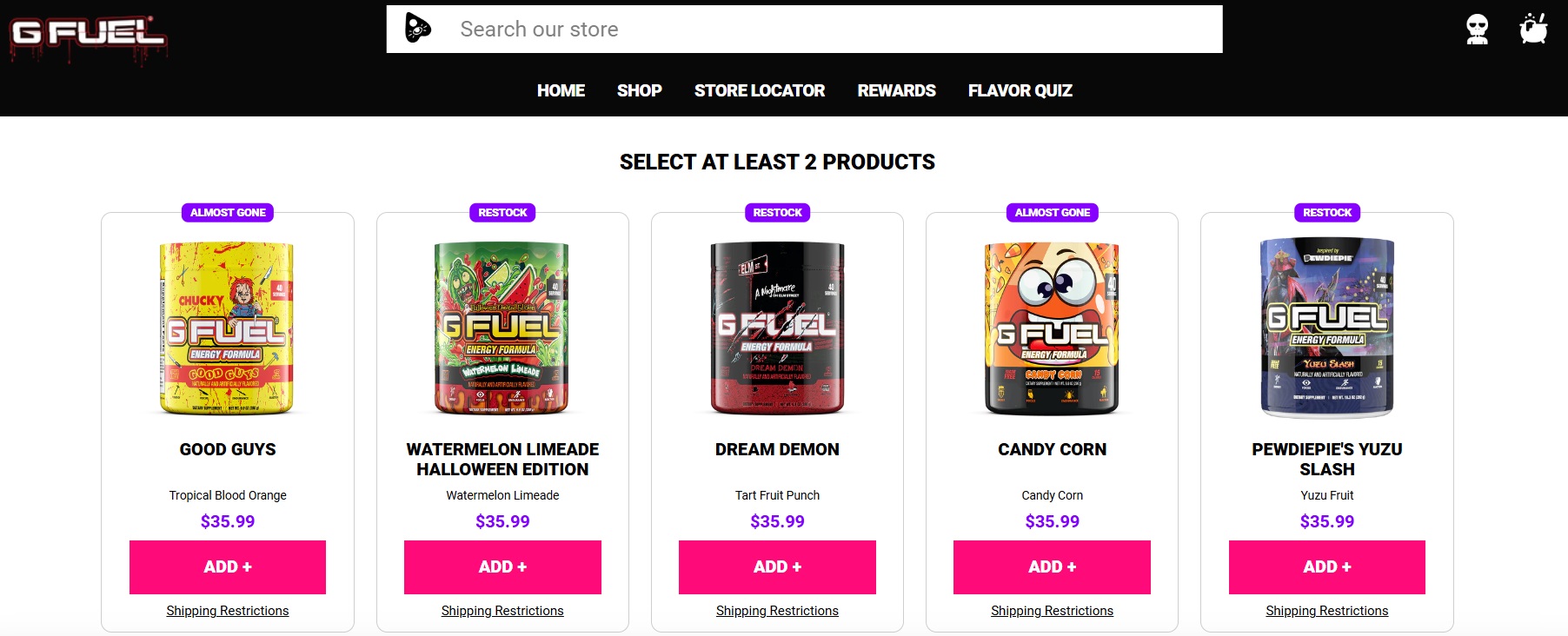View Shipping Restrictions for Dream Demon

(776, 610)
